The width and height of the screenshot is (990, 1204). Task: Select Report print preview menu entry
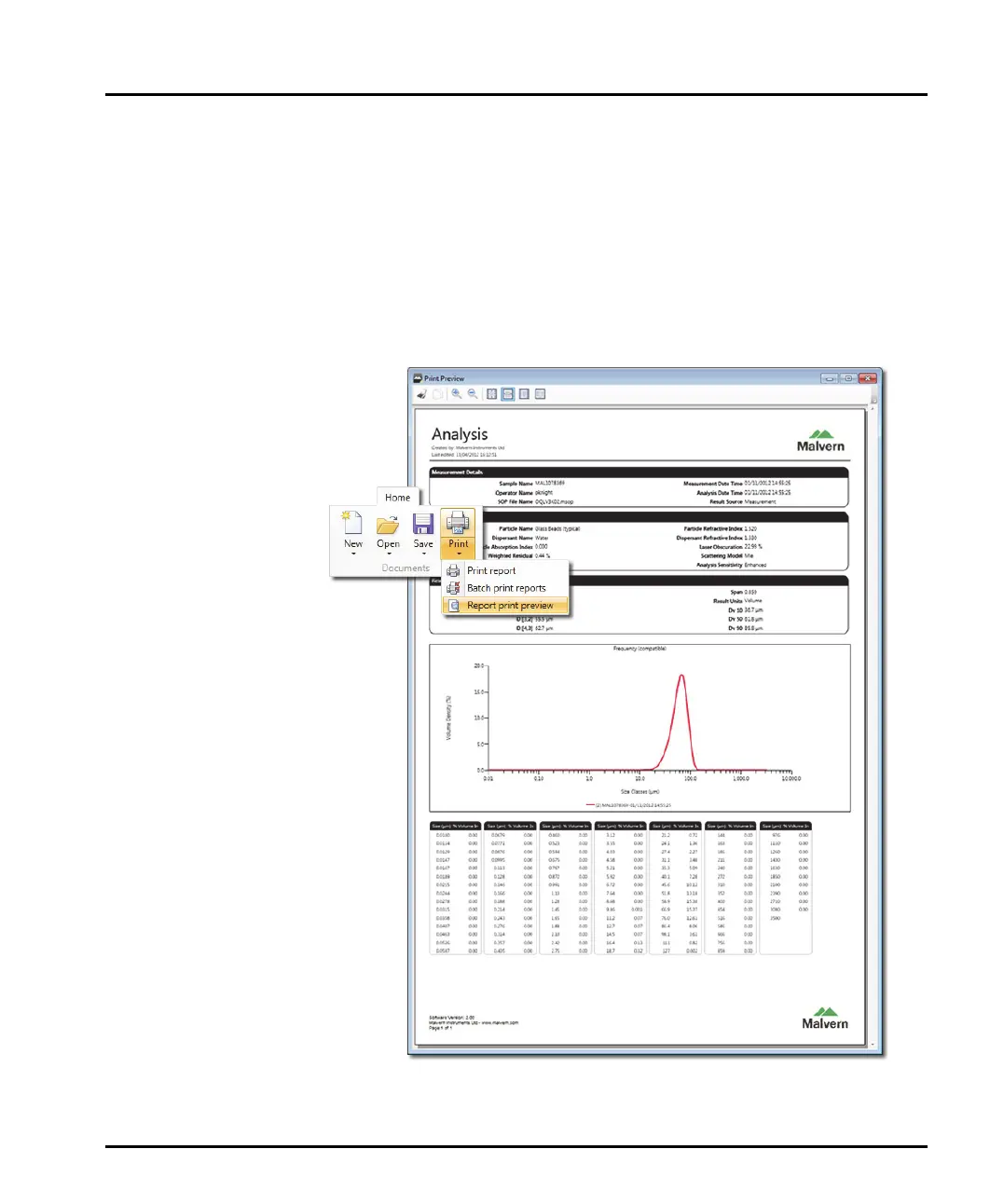(505, 606)
